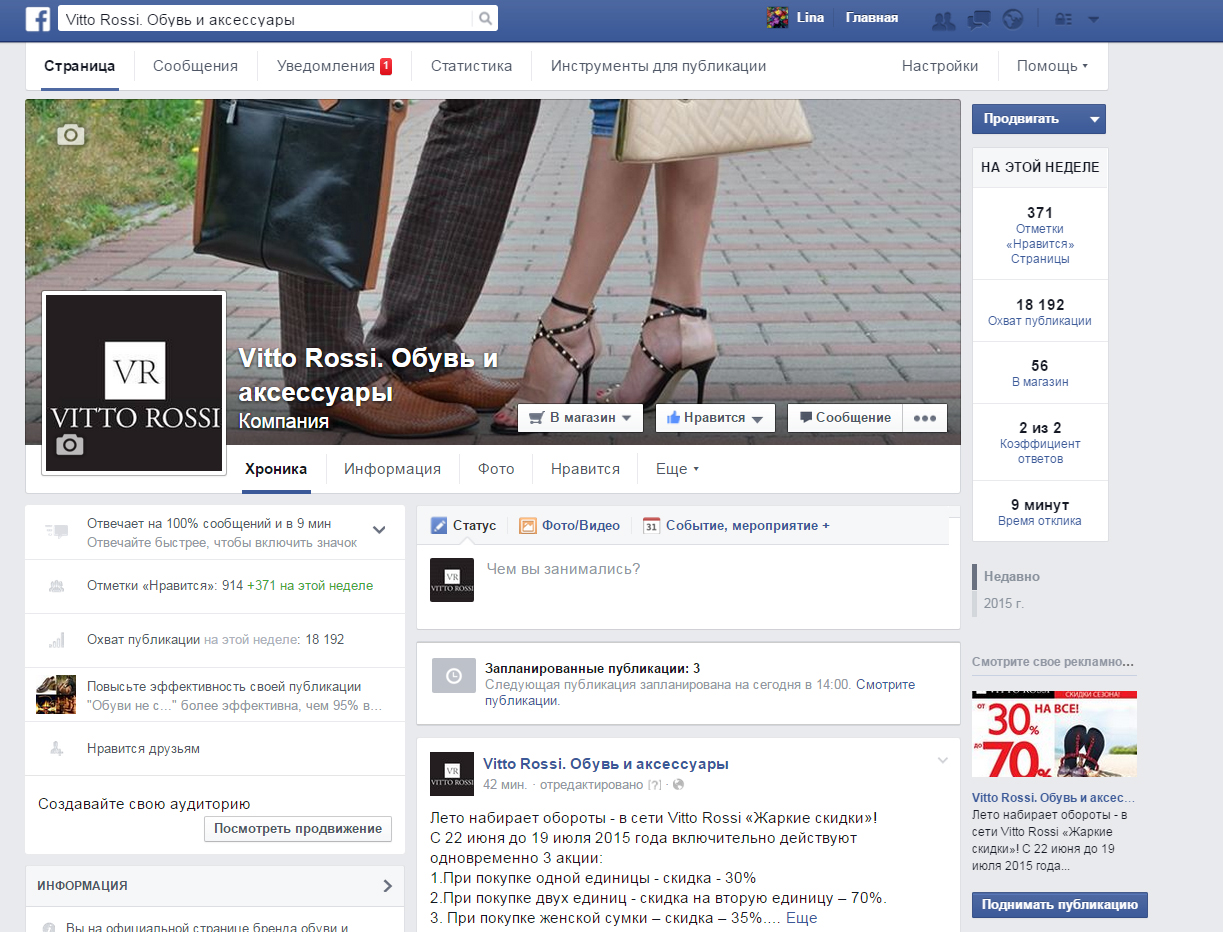The height and width of the screenshot is (932, 1223).
Task: Focus the Facebook search field
Action: click(266, 18)
